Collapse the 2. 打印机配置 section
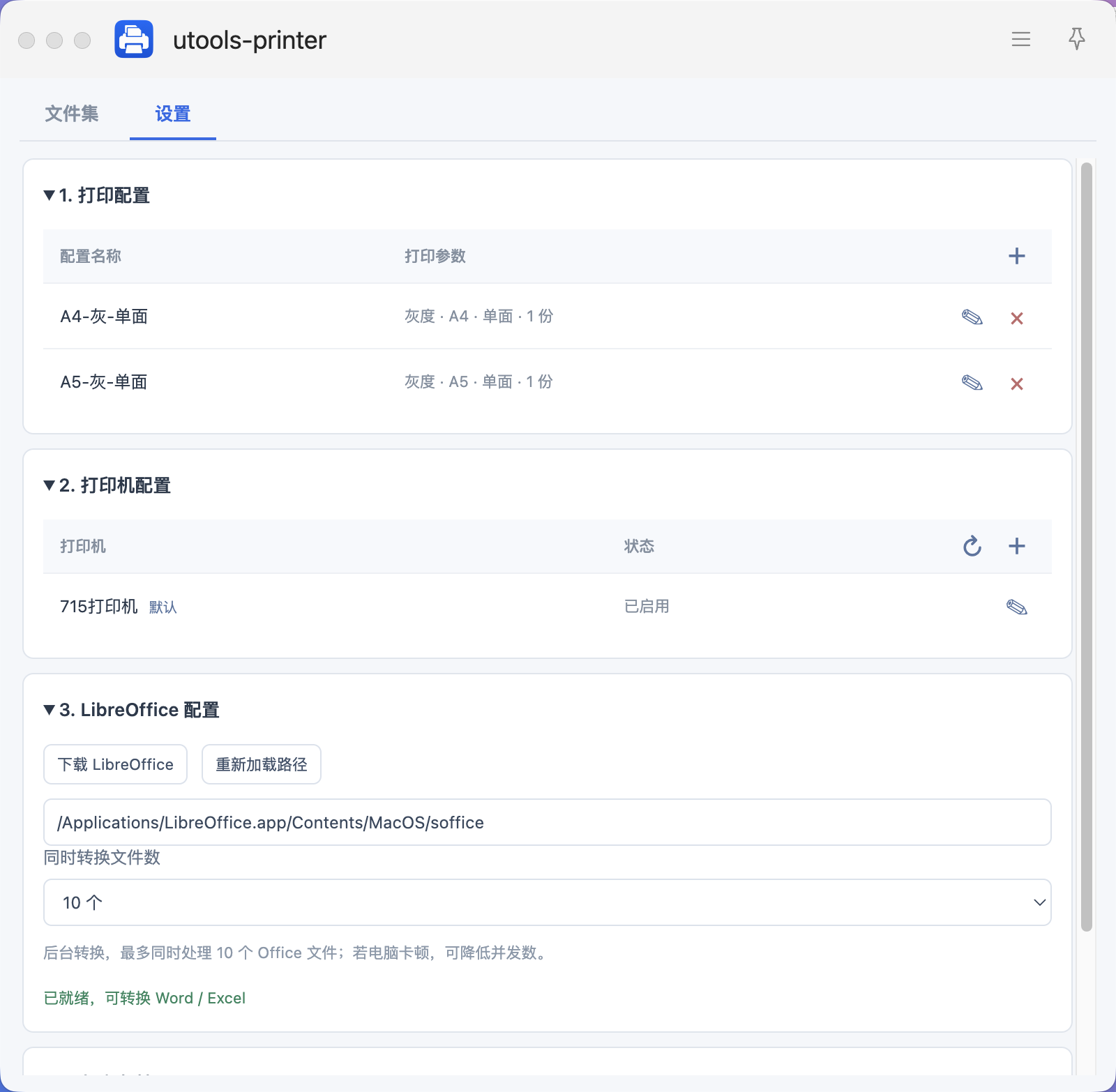 click(x=107, y=485)
